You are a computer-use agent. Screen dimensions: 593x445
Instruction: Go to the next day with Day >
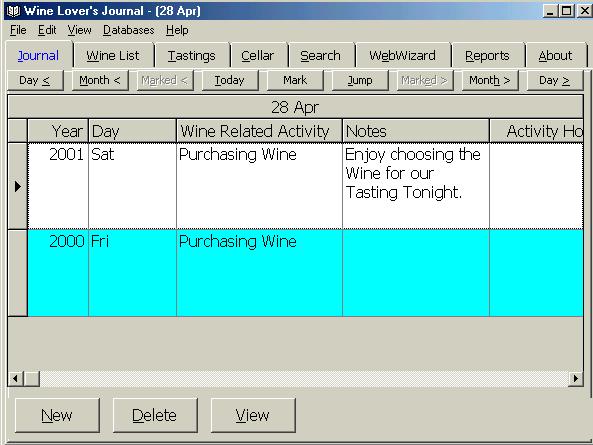click(x=554, y=80)
